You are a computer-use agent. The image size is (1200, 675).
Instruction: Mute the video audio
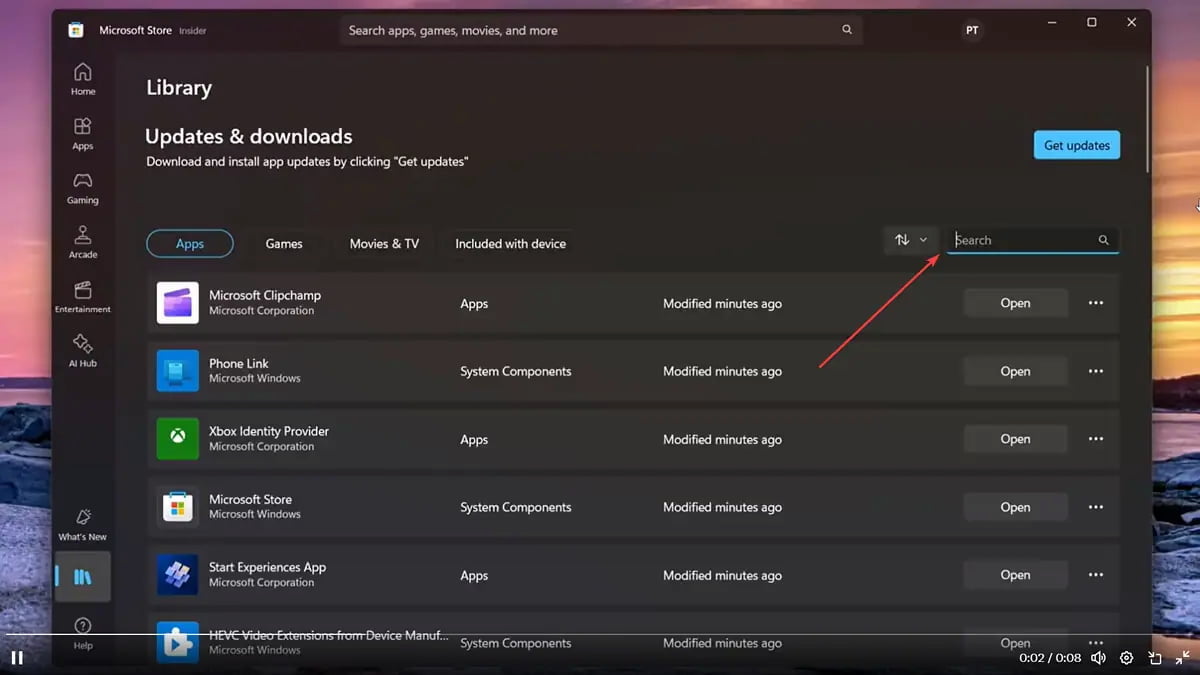pos(1098,657)
